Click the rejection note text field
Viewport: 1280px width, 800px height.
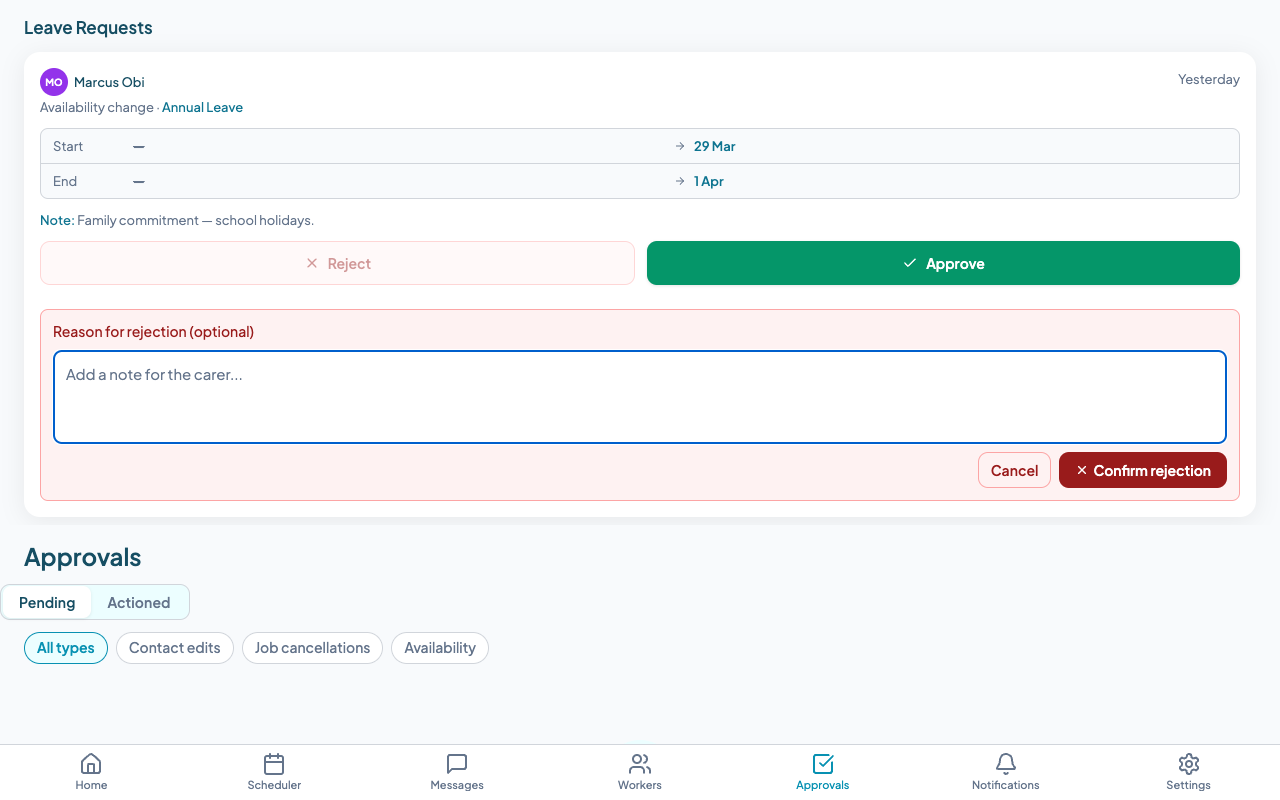tap(640, 395)
